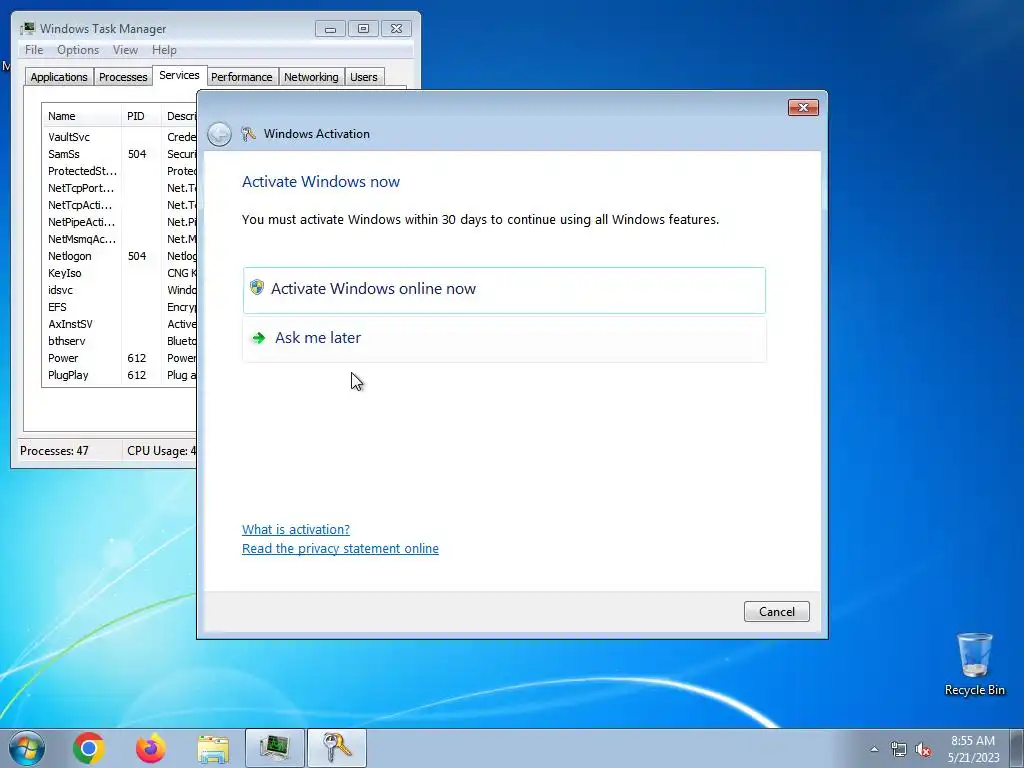Click the back arrow in Windows Activation
The height and width of the screenshot is (768, 1024).
click(219, 134)
